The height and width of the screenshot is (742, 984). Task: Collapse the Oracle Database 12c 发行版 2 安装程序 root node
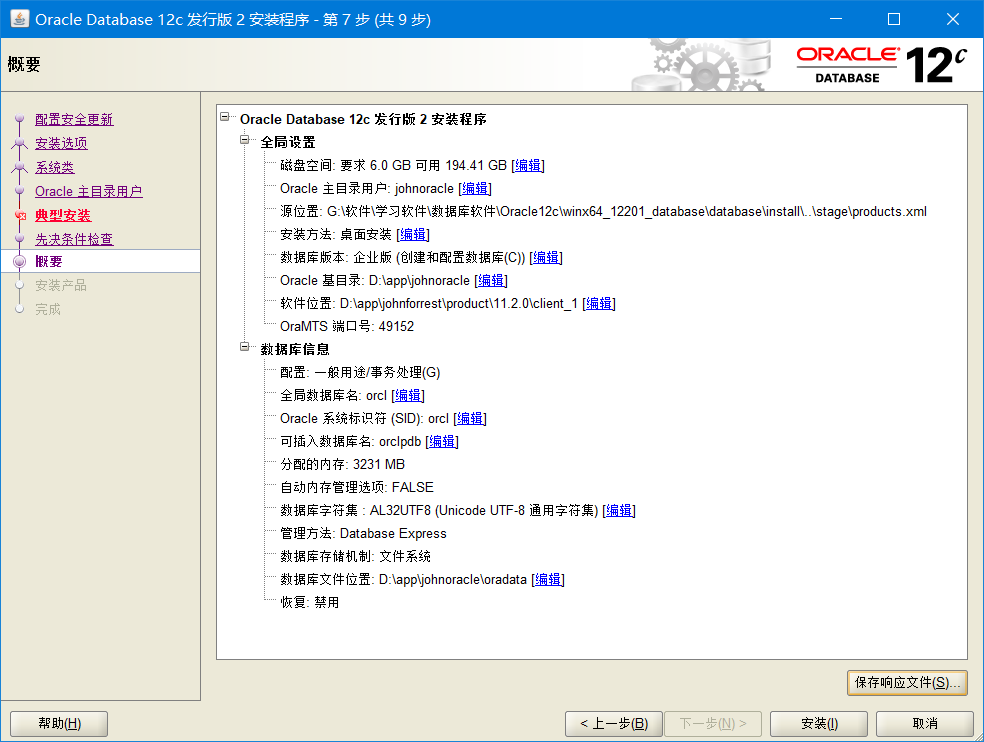pos(225,117)
